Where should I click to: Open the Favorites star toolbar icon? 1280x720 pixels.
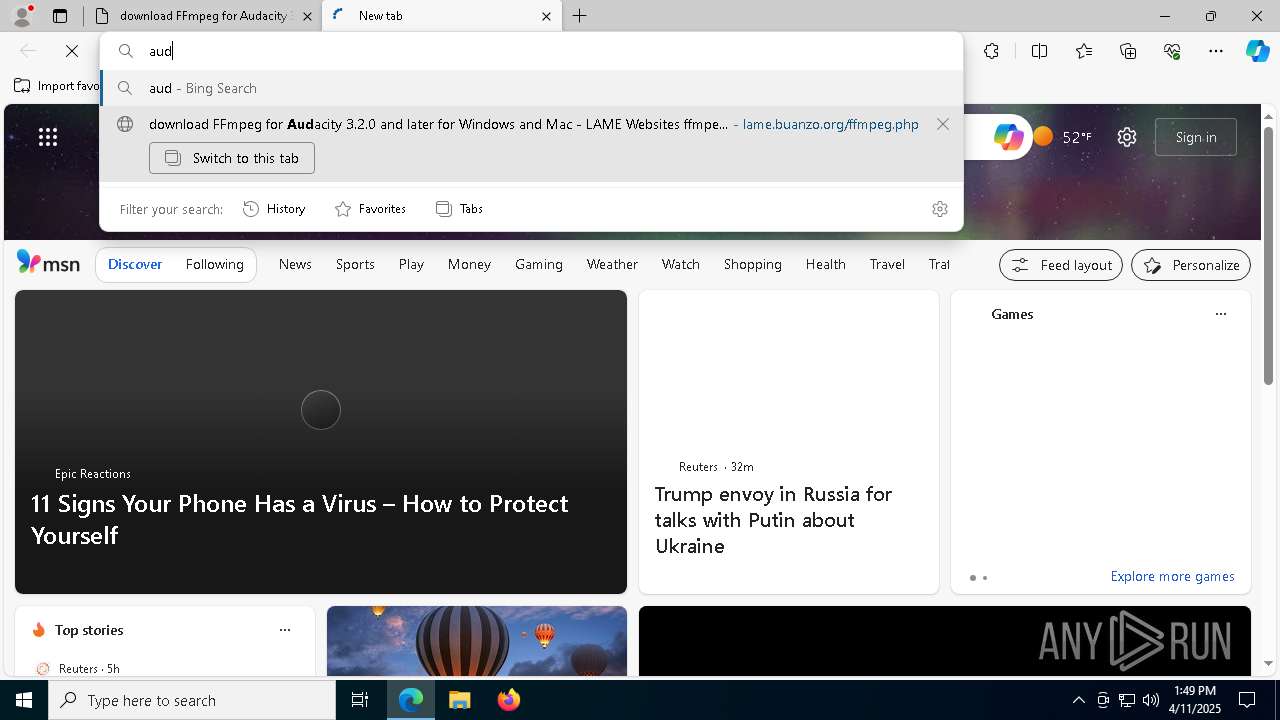pyautogui.click(x=1084, y=51)
